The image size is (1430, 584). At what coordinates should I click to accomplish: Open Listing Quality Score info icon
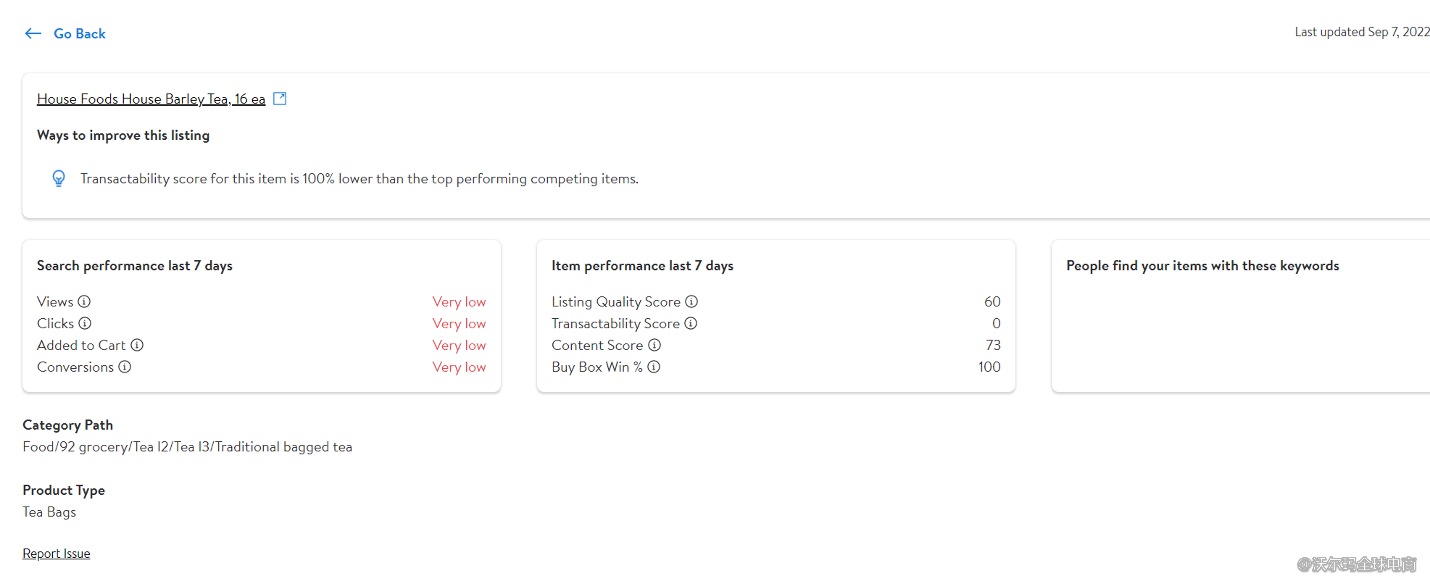point(692,302)
